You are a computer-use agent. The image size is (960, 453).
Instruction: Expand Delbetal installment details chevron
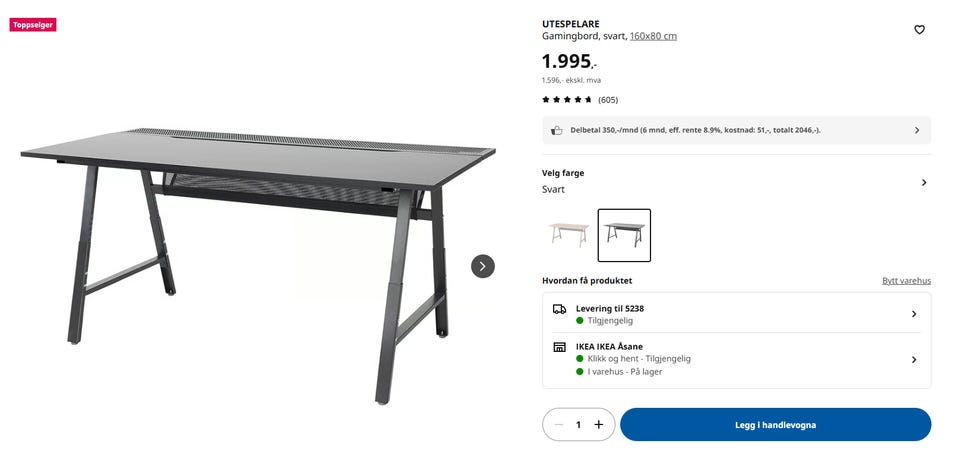917,130
